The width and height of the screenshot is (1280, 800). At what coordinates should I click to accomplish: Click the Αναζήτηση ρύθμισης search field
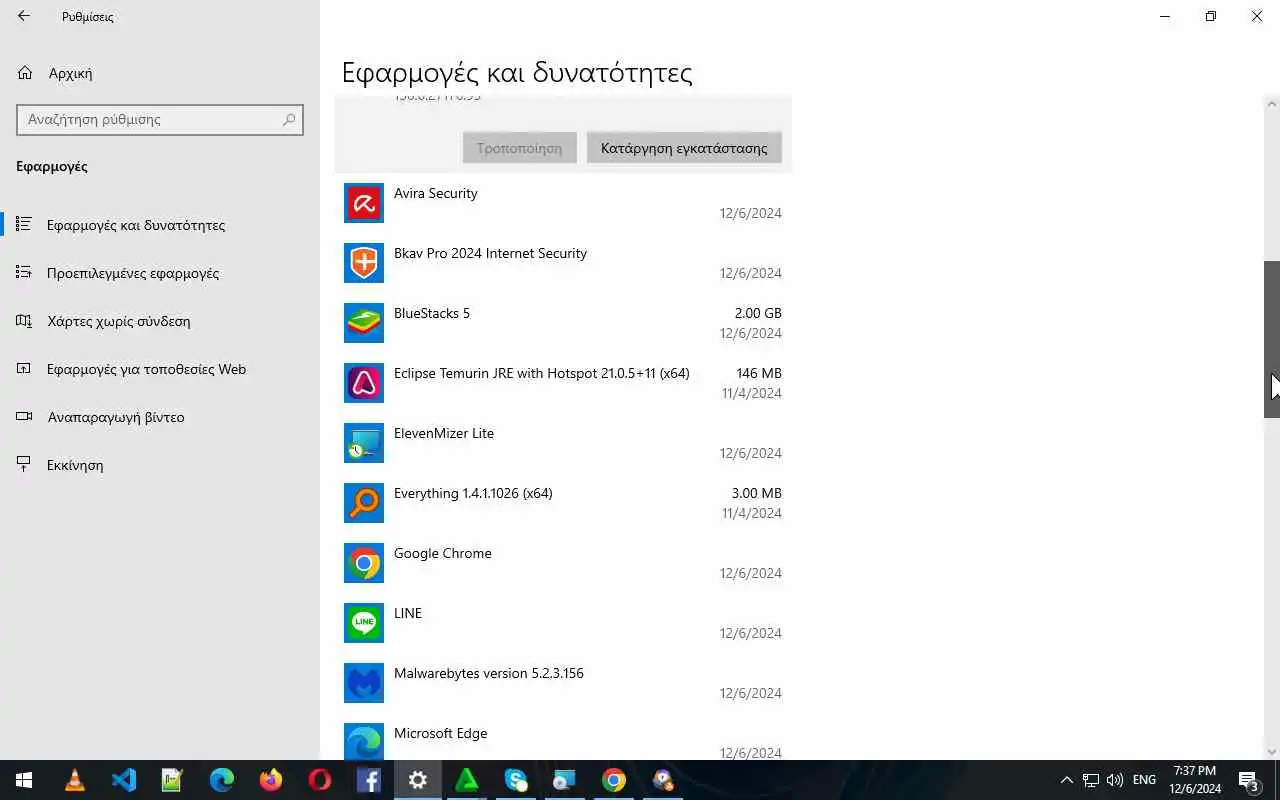pos(160,119)
